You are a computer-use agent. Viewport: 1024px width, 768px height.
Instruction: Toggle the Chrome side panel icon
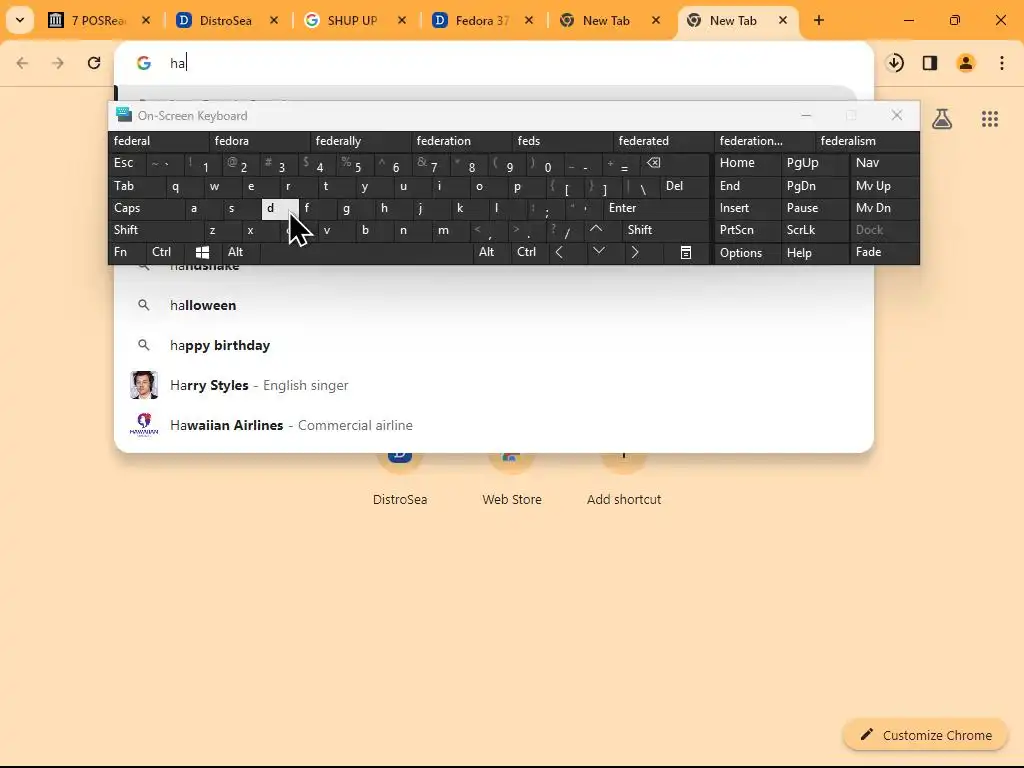[x=930, y=63]
